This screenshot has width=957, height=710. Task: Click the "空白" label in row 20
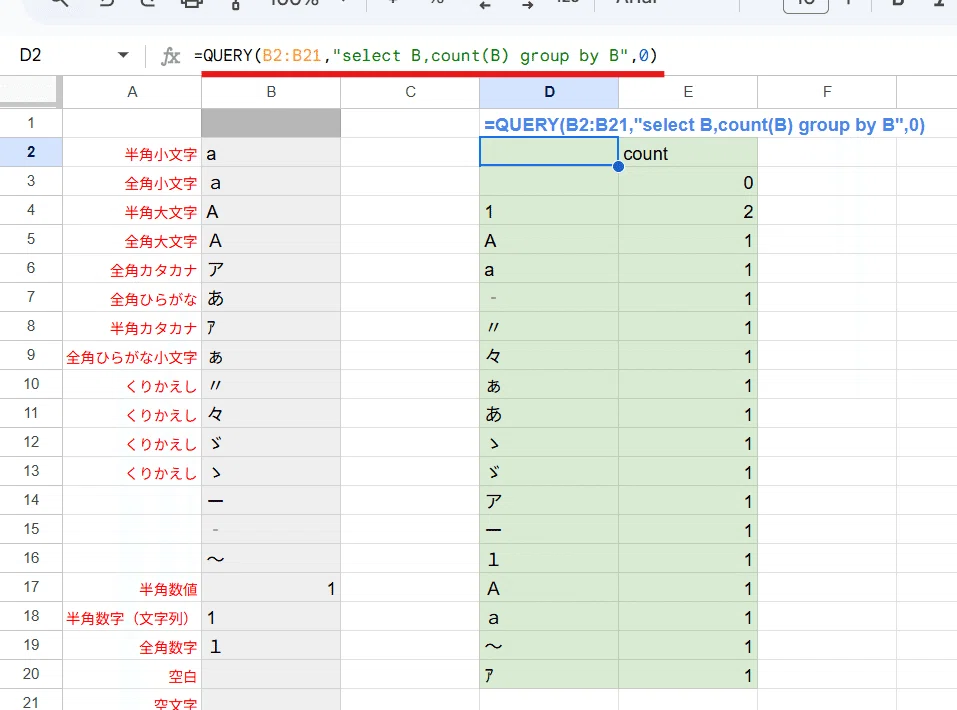click(182, 676)
